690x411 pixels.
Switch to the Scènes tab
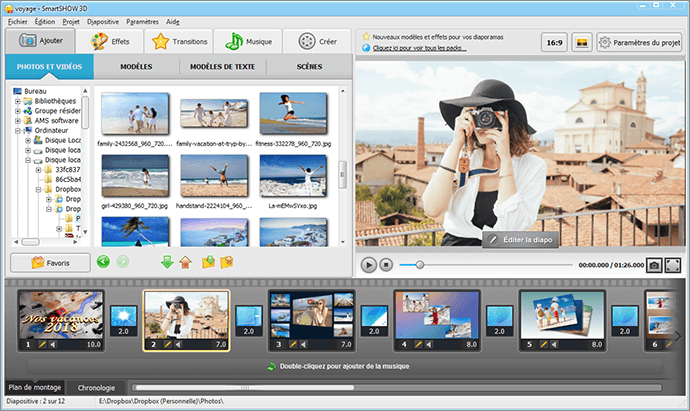click(309, 66)
